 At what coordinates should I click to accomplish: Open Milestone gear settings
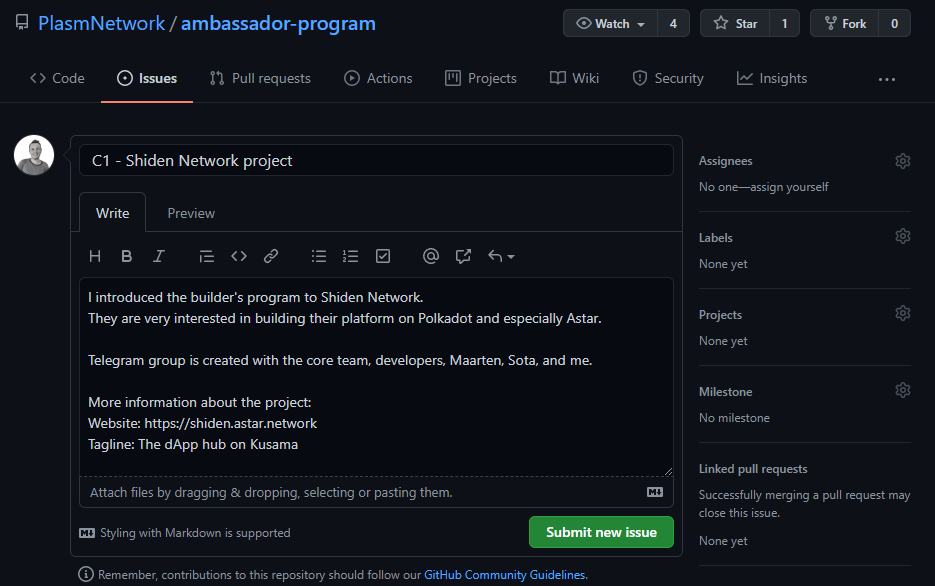(x=903, y=390)
